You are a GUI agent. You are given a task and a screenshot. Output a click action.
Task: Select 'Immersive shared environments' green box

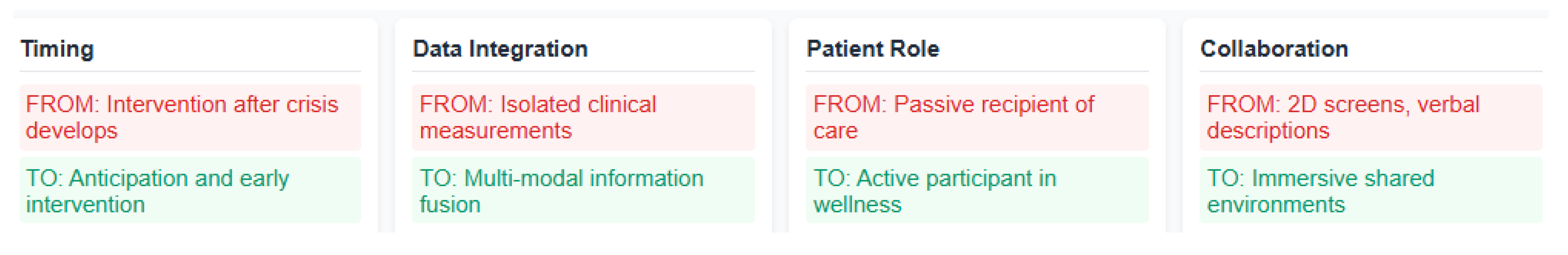point(1370,191)
